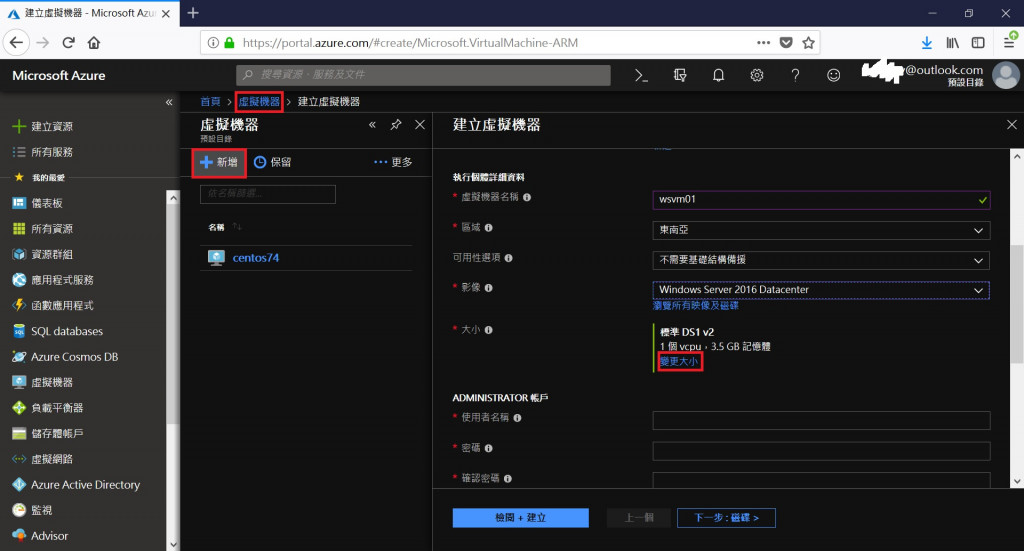
Task: Open portal settings gear
Action: pos(757,76)
